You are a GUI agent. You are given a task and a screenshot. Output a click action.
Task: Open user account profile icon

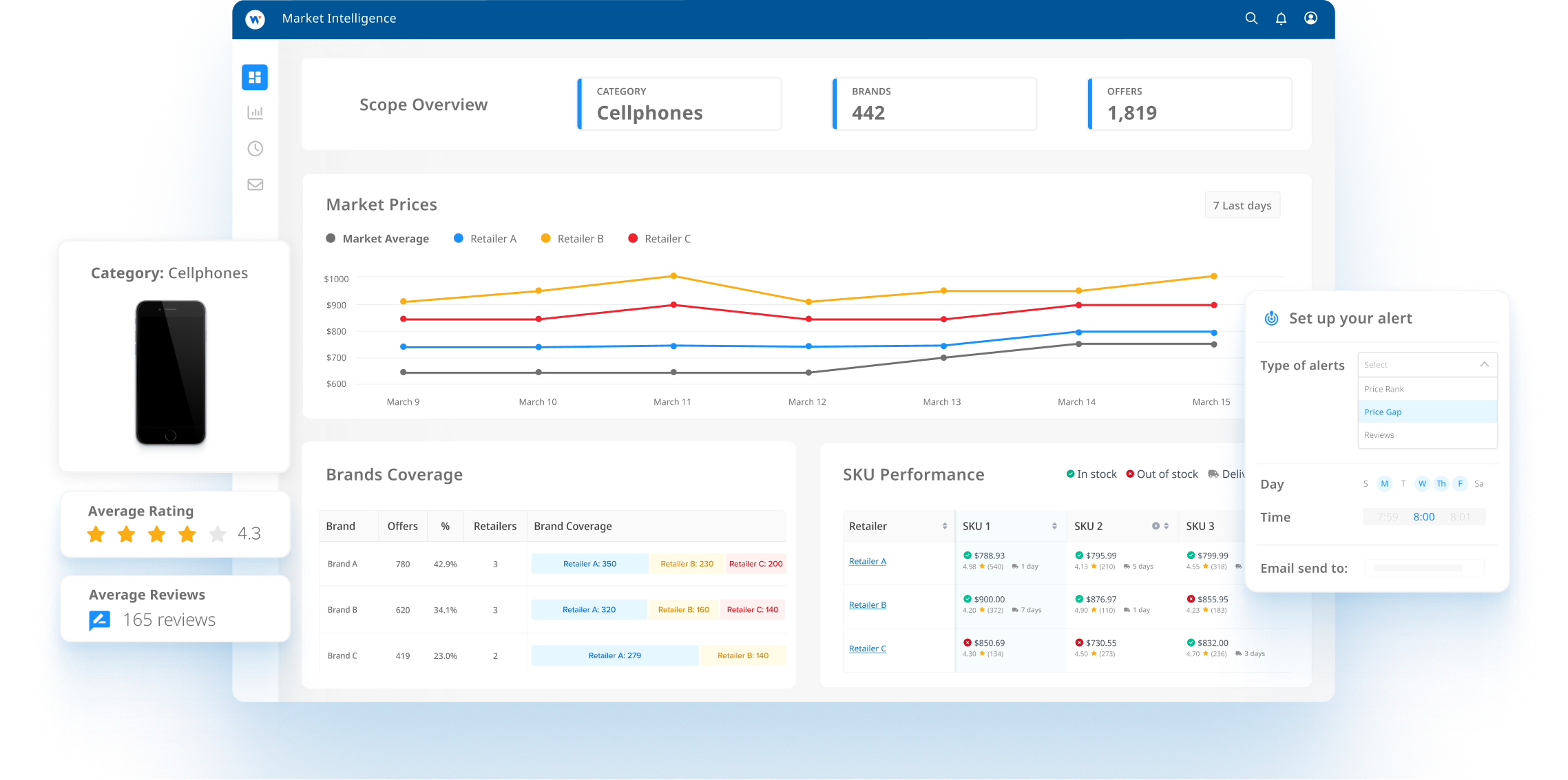click(1311, 19)
